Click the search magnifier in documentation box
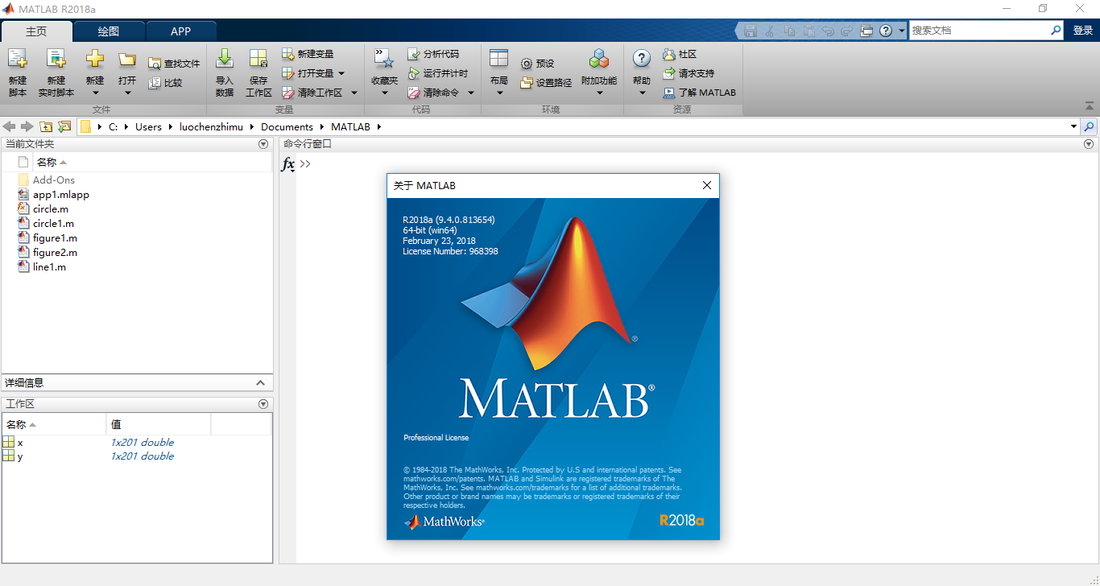 click(x=1056, y=30)
